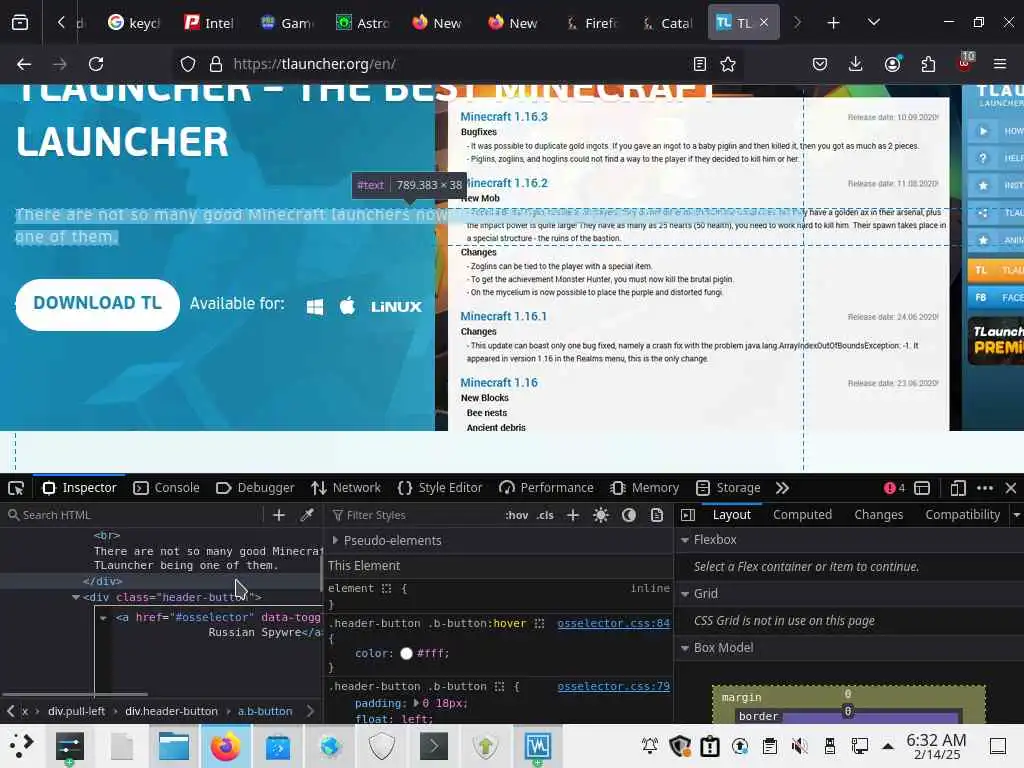Open the Minecraft 1.16.1 link
This screenshot has height=768, width=1024.
point(504,316)
